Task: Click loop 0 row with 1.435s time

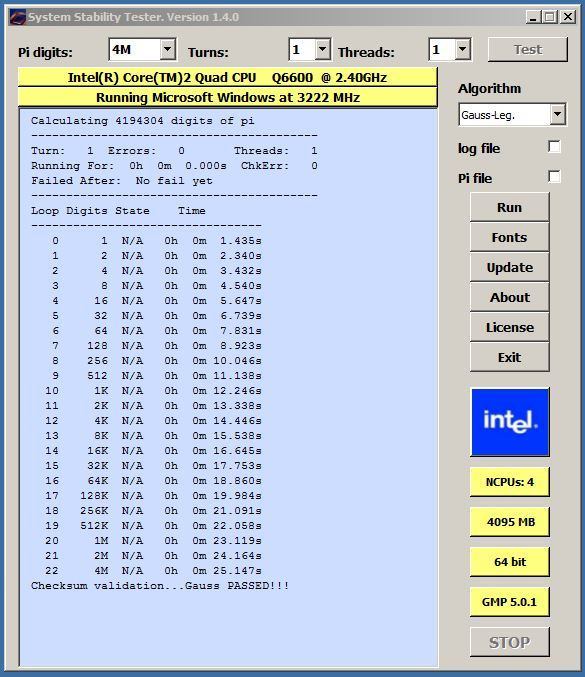Action: click(156, 241)
